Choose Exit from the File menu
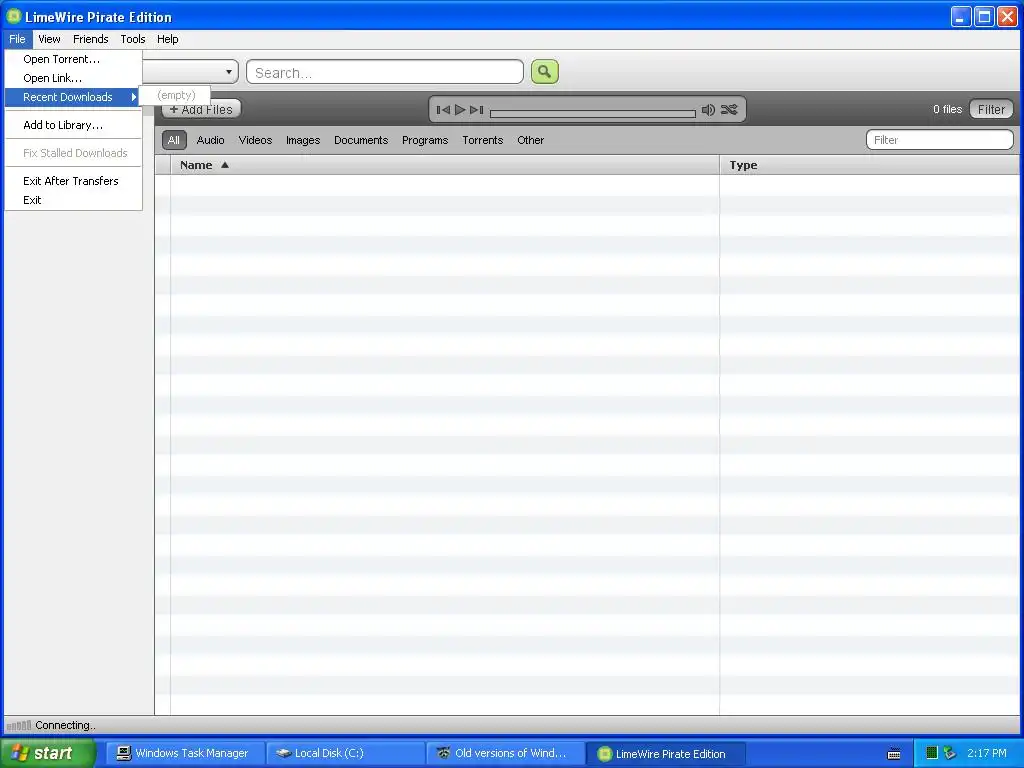 tap(73, 200)
